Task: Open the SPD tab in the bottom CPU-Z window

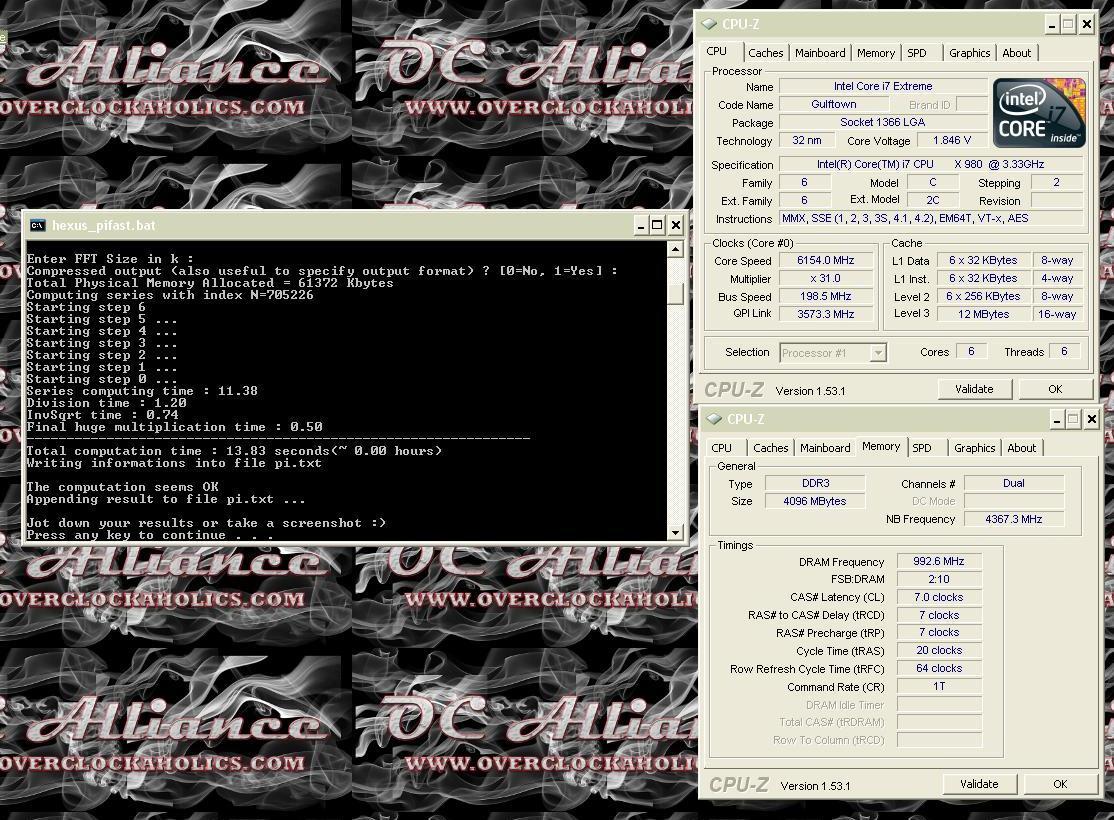Action: coord(921,448)
